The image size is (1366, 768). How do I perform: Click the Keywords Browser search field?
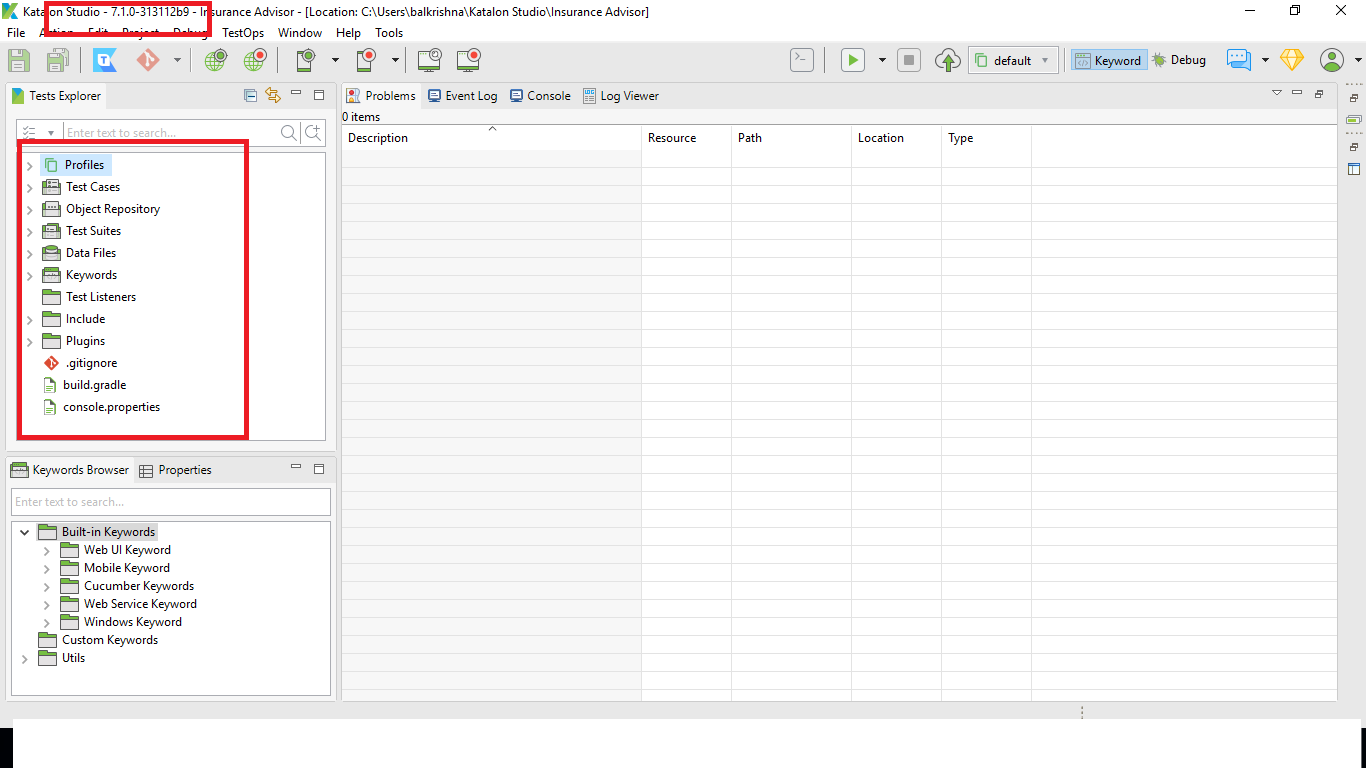171,502
